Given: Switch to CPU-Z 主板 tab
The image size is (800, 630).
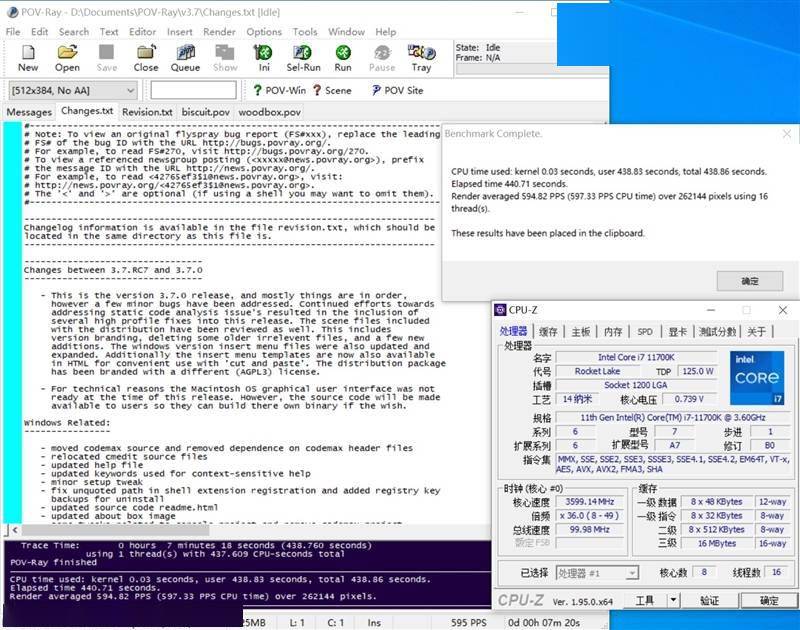Looking at the screenshot, I should [x=581, y=332].
